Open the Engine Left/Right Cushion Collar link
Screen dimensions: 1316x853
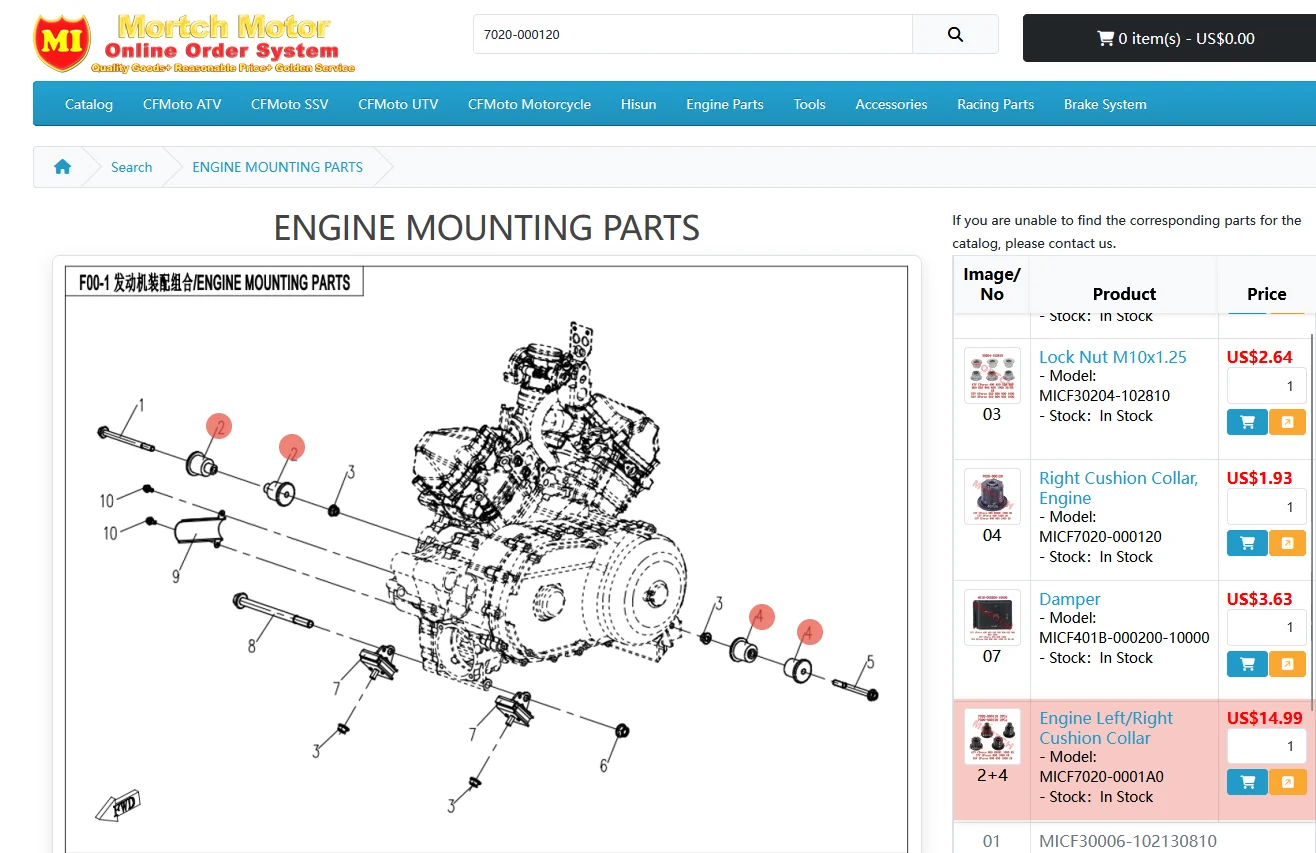click(x=1106, y=728)
